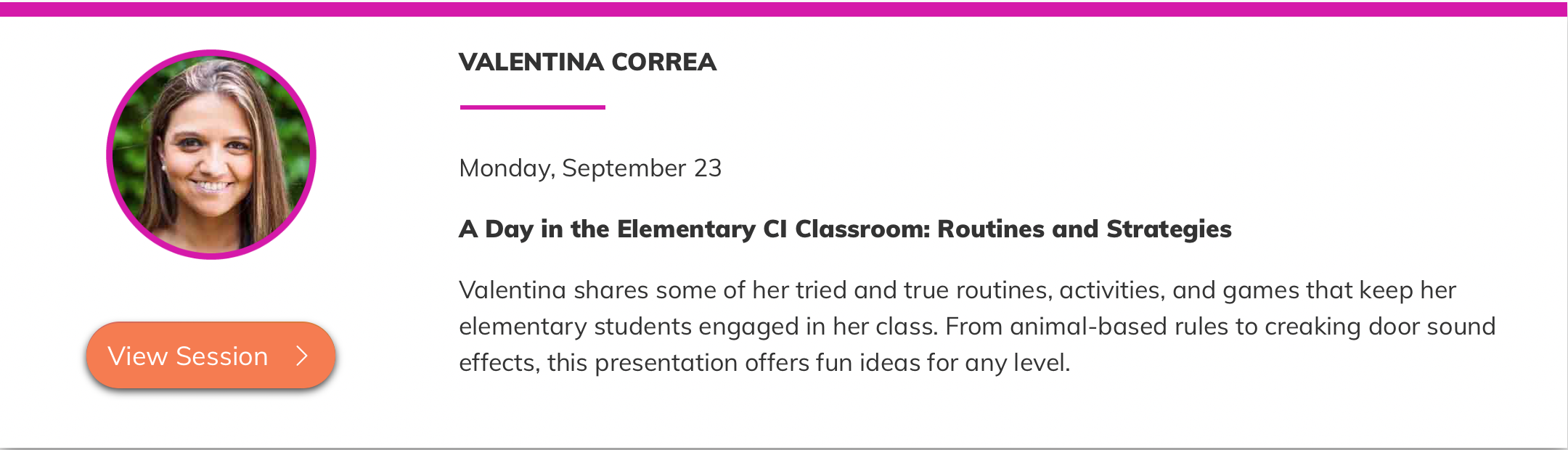This screenshot has width=1568, height=450.
Task: Click the 'View Session' text label
Action: point(188,356)
